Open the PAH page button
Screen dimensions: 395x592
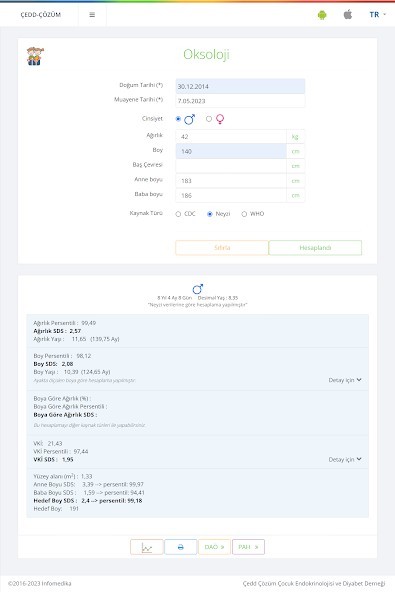tap(248, 547)
